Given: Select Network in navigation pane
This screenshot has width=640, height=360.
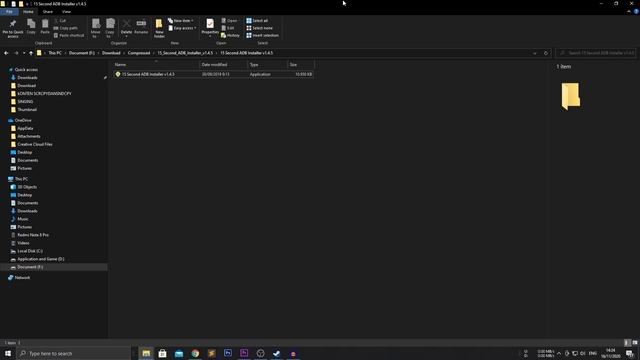Looking at the screenshot, I should (x=22, y=278).
